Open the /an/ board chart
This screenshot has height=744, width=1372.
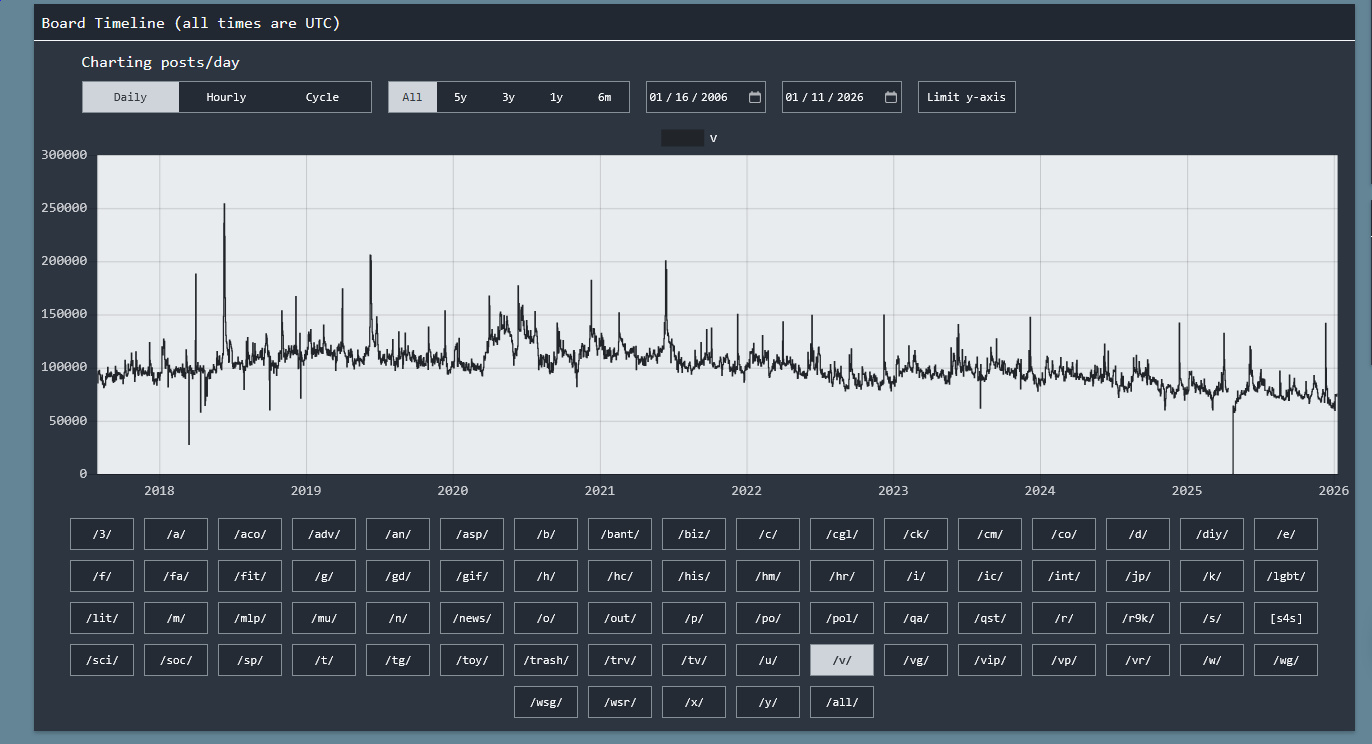click(398, 534)
